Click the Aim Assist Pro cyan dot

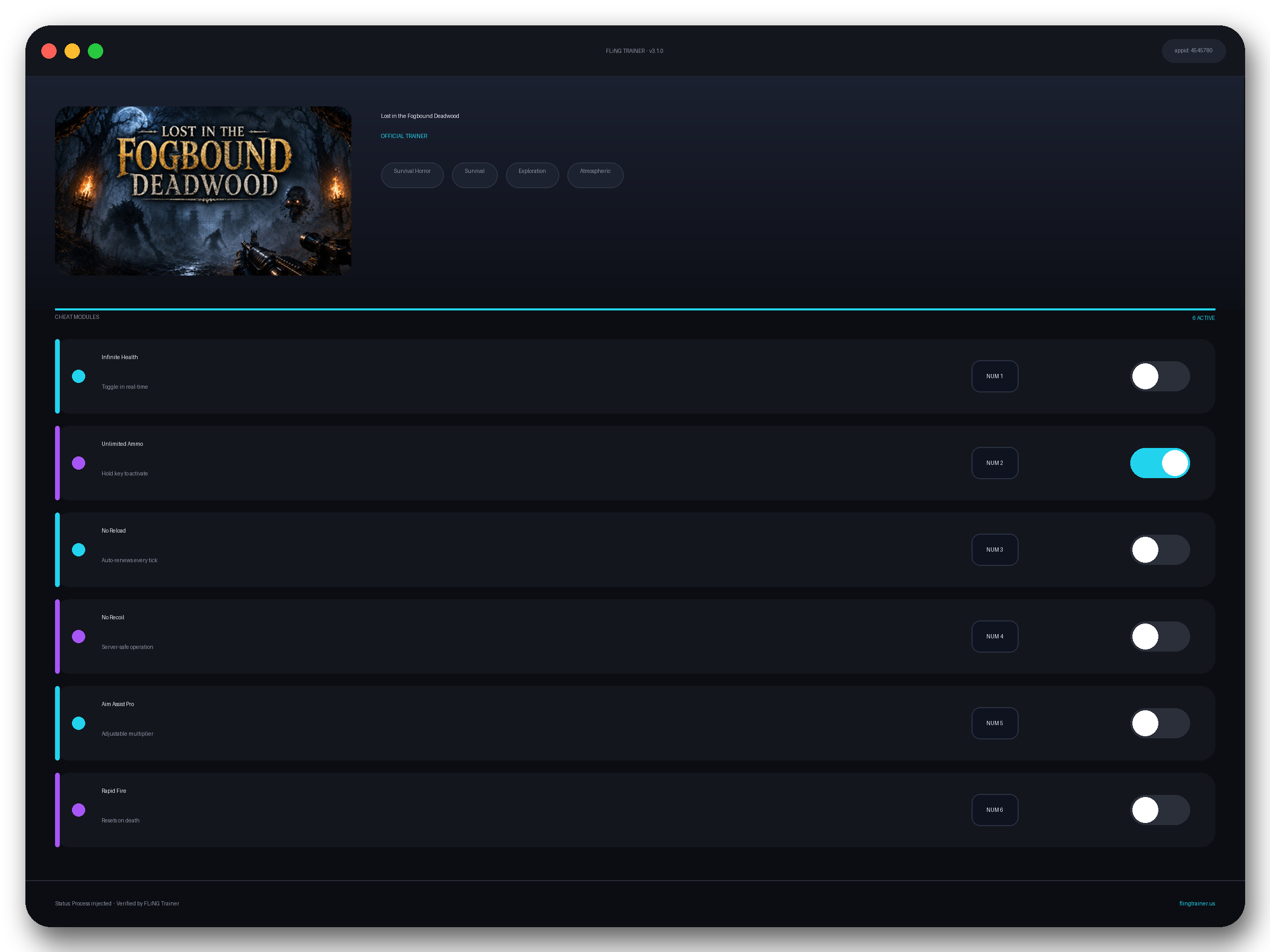(79, 723)
